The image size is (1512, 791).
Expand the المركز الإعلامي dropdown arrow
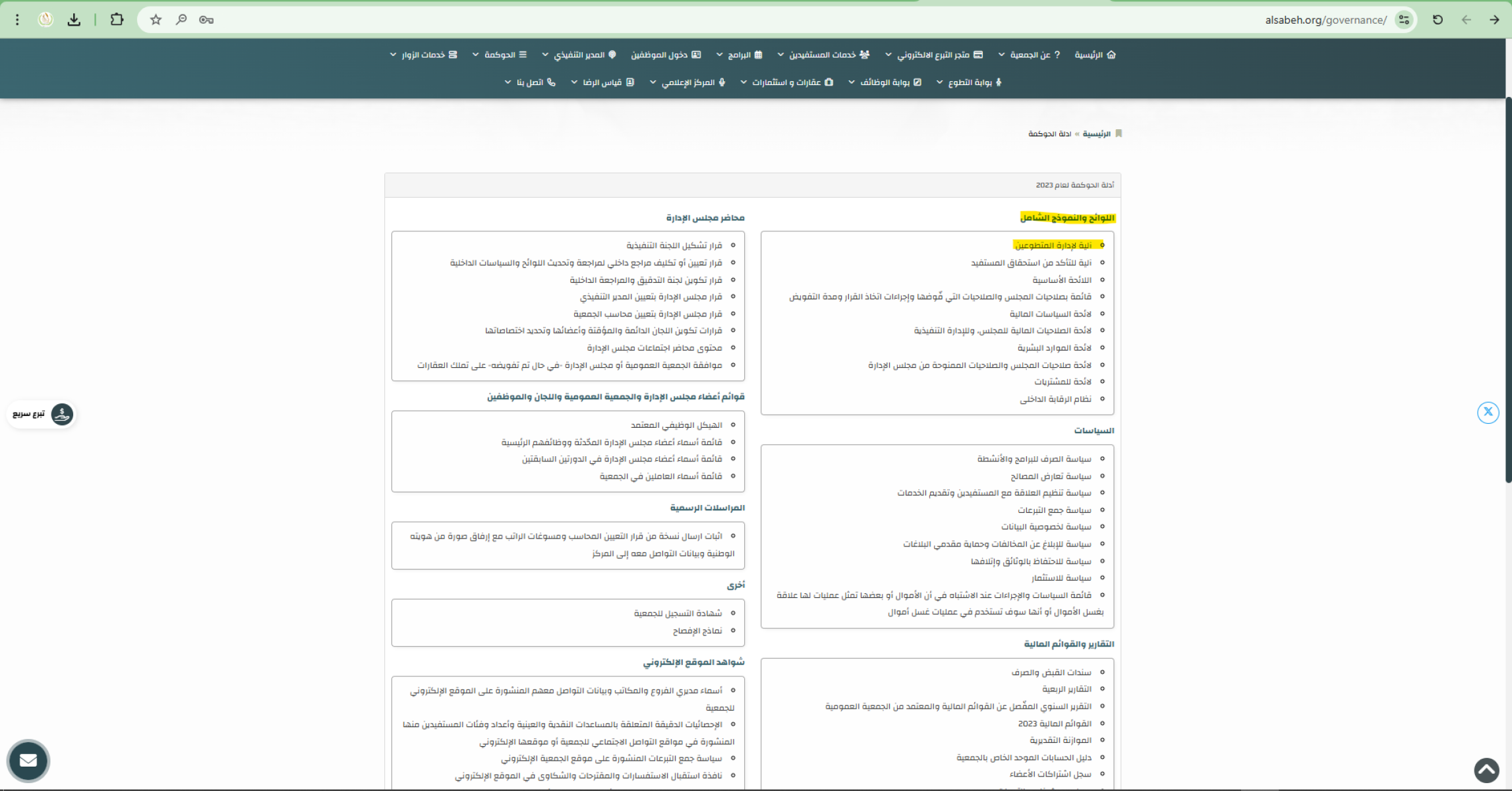pos(653,82)
